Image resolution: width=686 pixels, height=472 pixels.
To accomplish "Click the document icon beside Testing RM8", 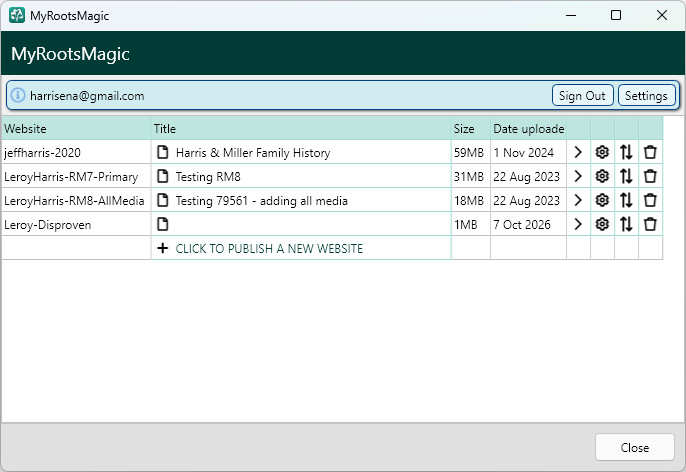I will coord(163,176).
